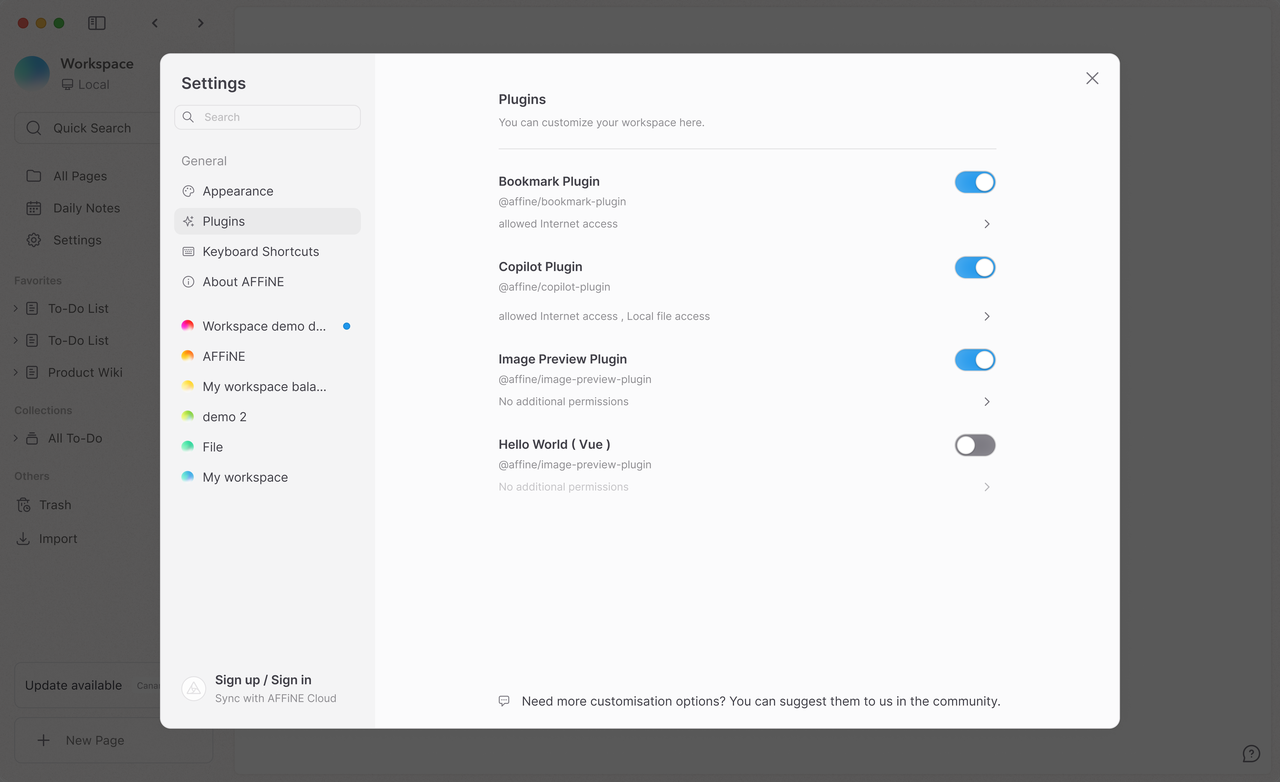This screenshot has height=782, width=1280.
Task: Click the Import download icon
Action: click(x=23, y=538)
